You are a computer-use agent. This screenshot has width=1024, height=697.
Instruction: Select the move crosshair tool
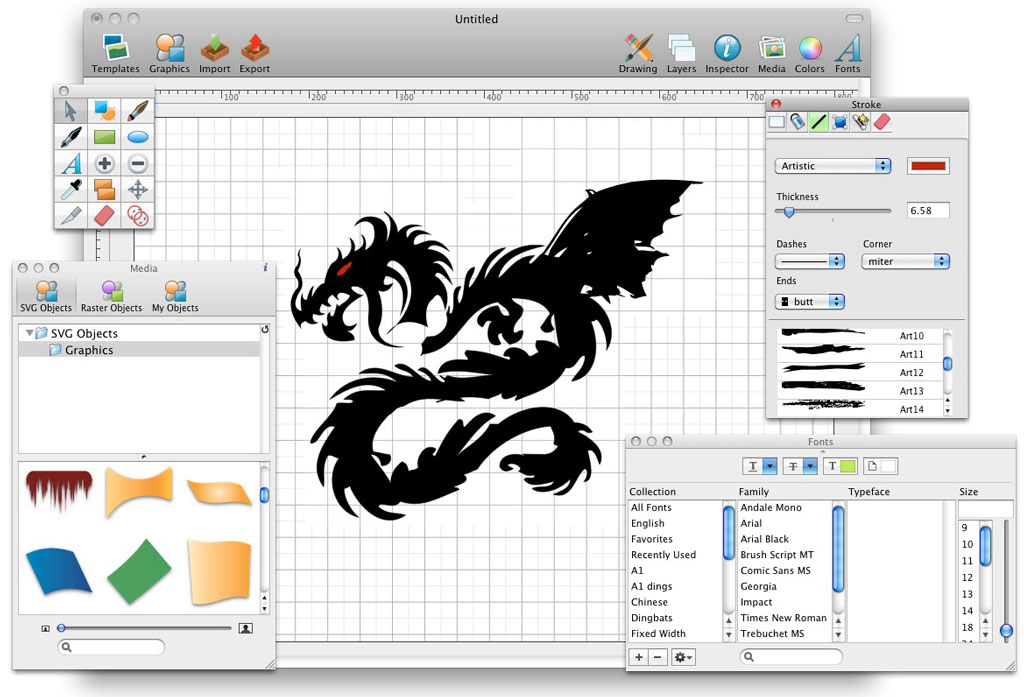pos(138,189)
